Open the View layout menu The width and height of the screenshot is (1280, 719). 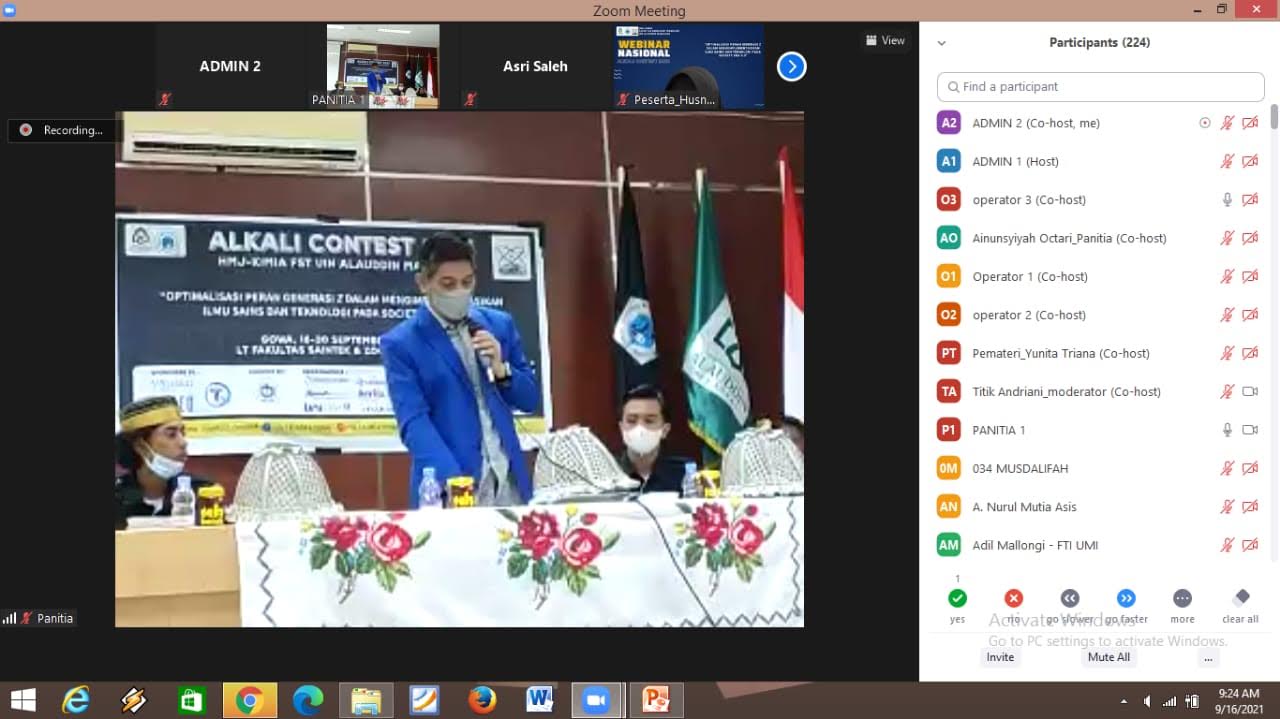tap(885, 40)
